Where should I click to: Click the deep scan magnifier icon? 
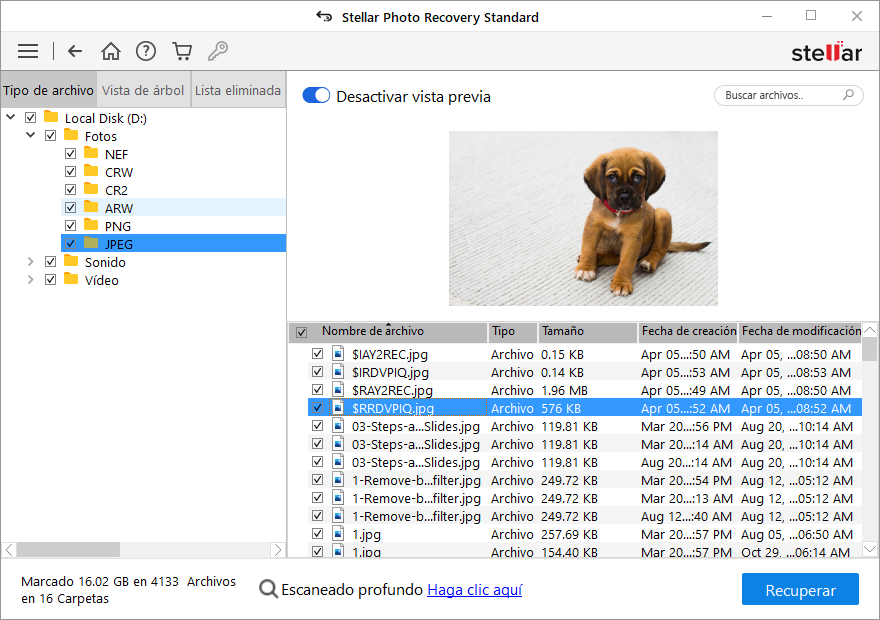coord(268,589)
